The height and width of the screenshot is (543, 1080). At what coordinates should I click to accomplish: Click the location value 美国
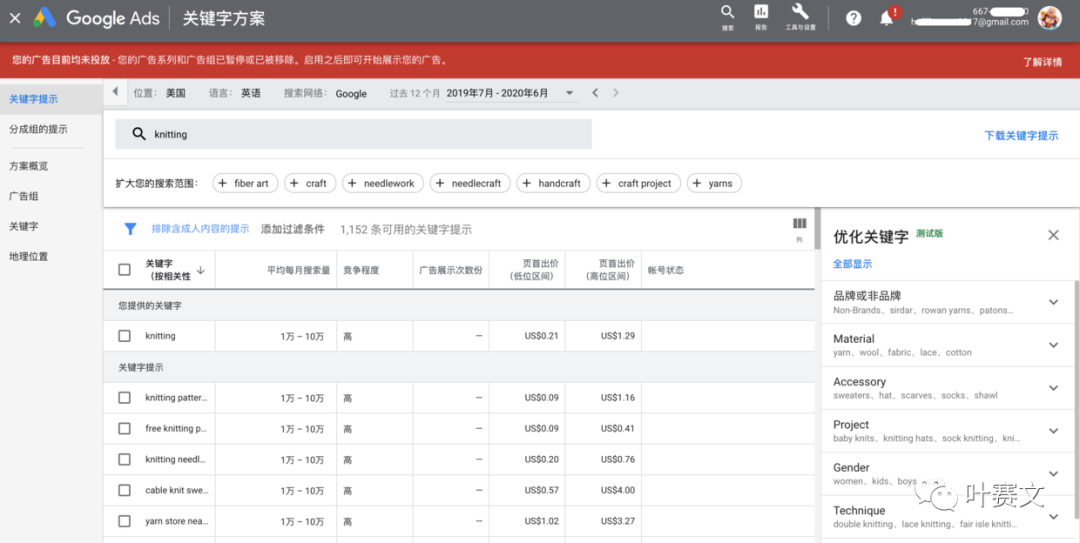click(x=176, y=93)
